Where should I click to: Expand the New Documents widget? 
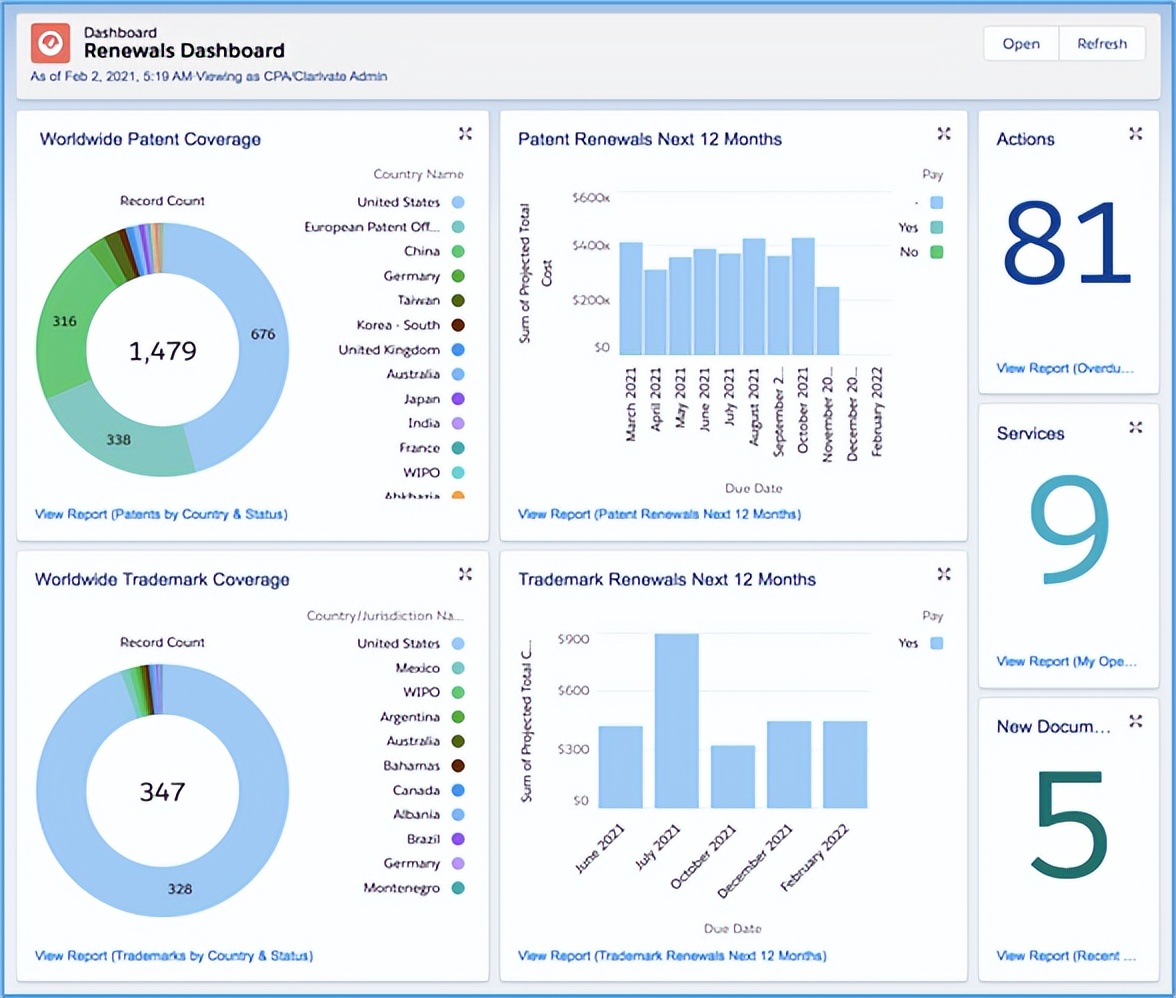pos(1135,721)
